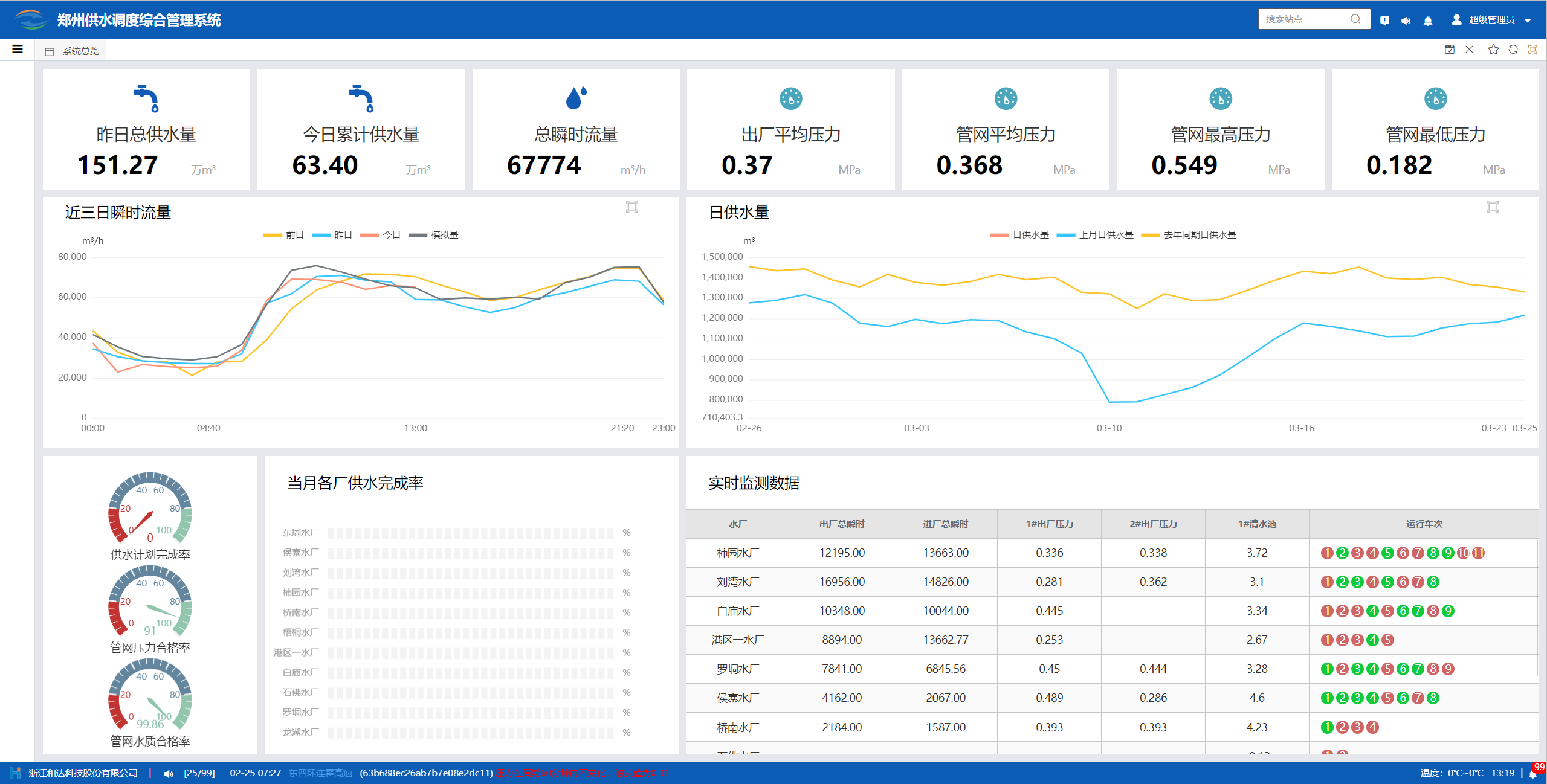This screenshot has width=1547, height=784.
Task: Click the calendar check icon in tab bar
Action: click(x=1449, y=50)
